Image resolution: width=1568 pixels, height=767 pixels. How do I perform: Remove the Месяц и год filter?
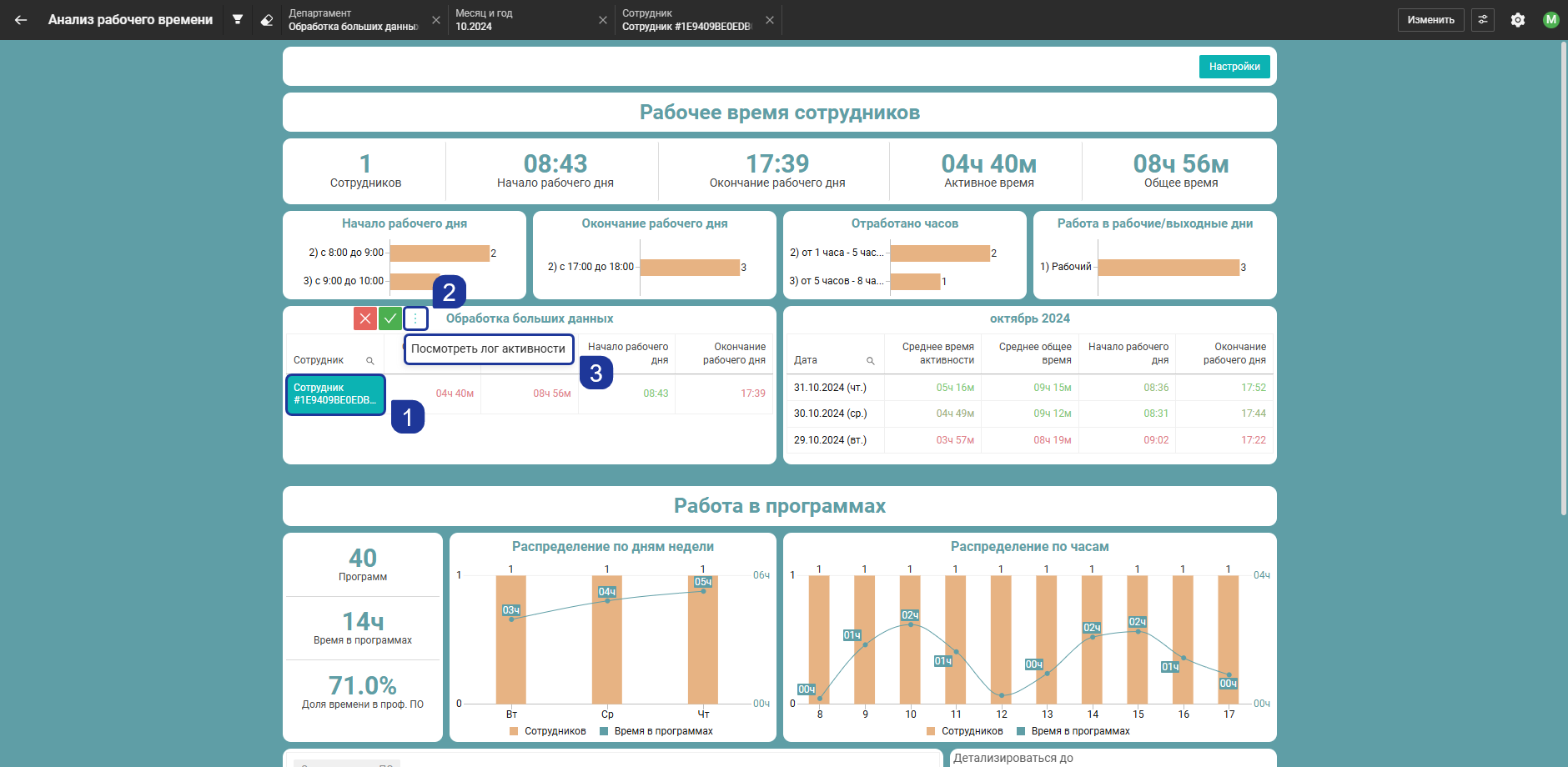603,20
